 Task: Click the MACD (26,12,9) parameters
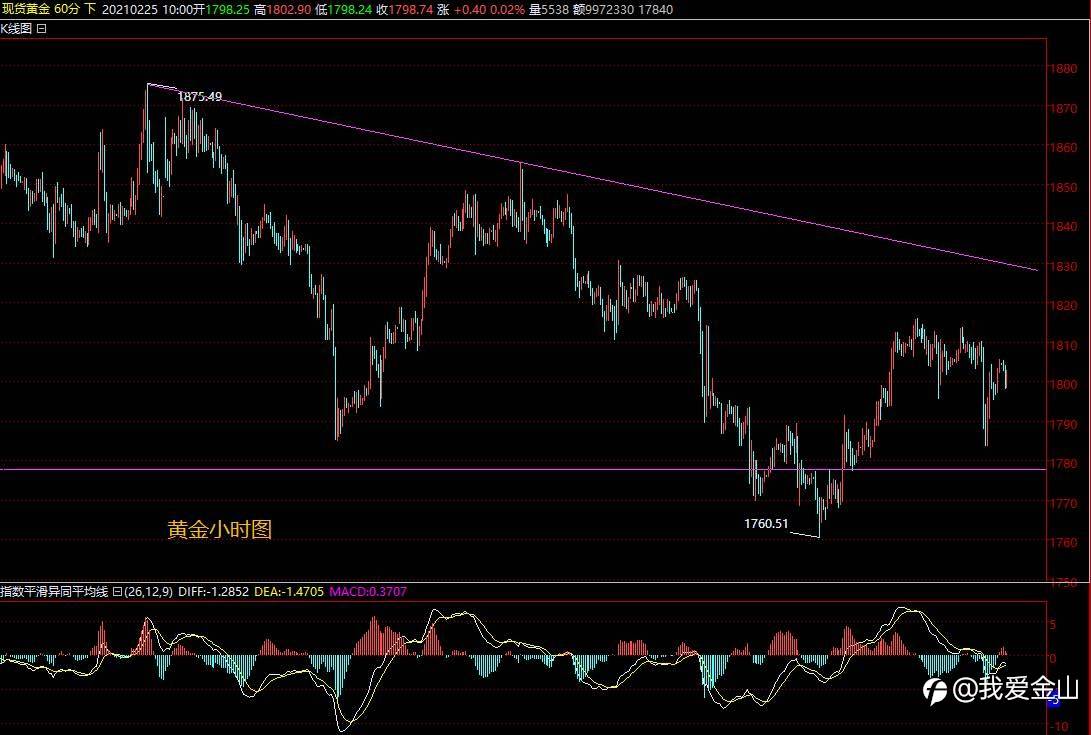click(148, 592)
